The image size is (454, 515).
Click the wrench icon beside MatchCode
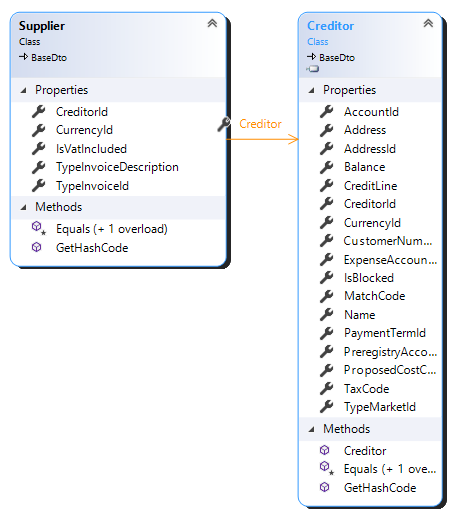(x=327, y=296)
